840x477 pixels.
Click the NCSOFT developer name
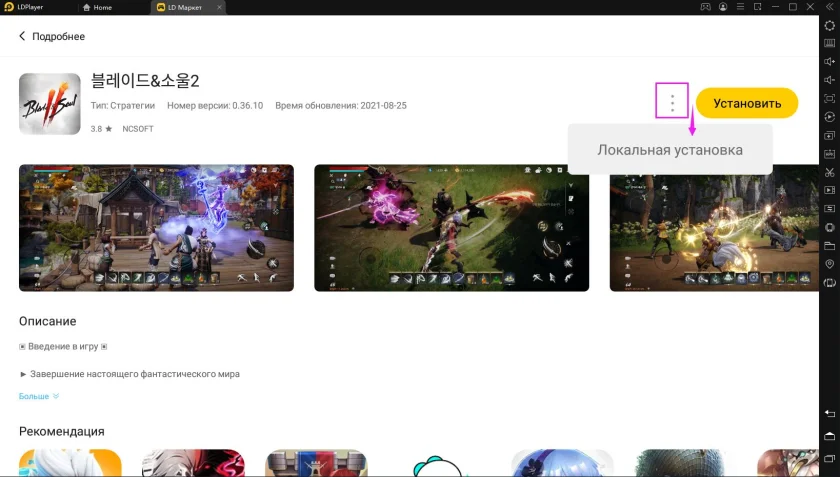coord(138,129)
